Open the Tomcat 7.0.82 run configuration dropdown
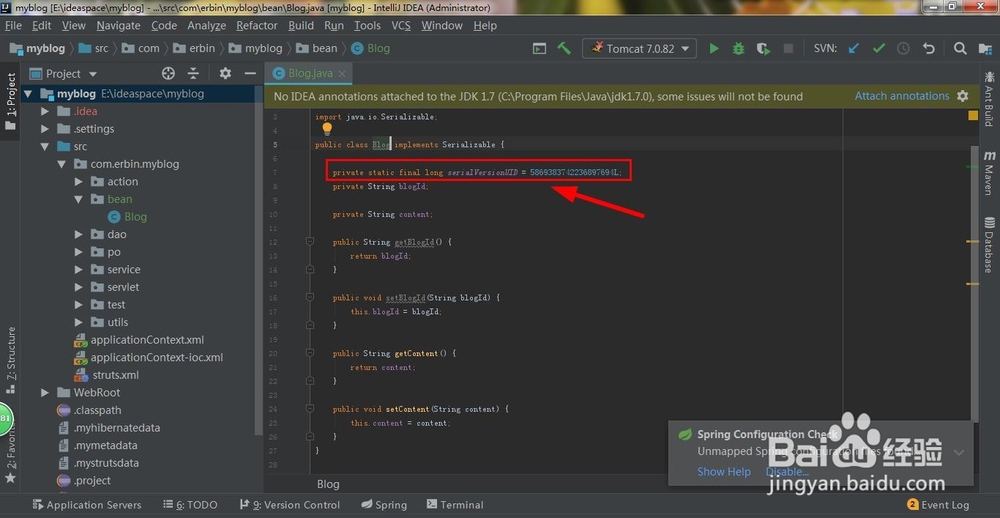 (x=639, y=48)
